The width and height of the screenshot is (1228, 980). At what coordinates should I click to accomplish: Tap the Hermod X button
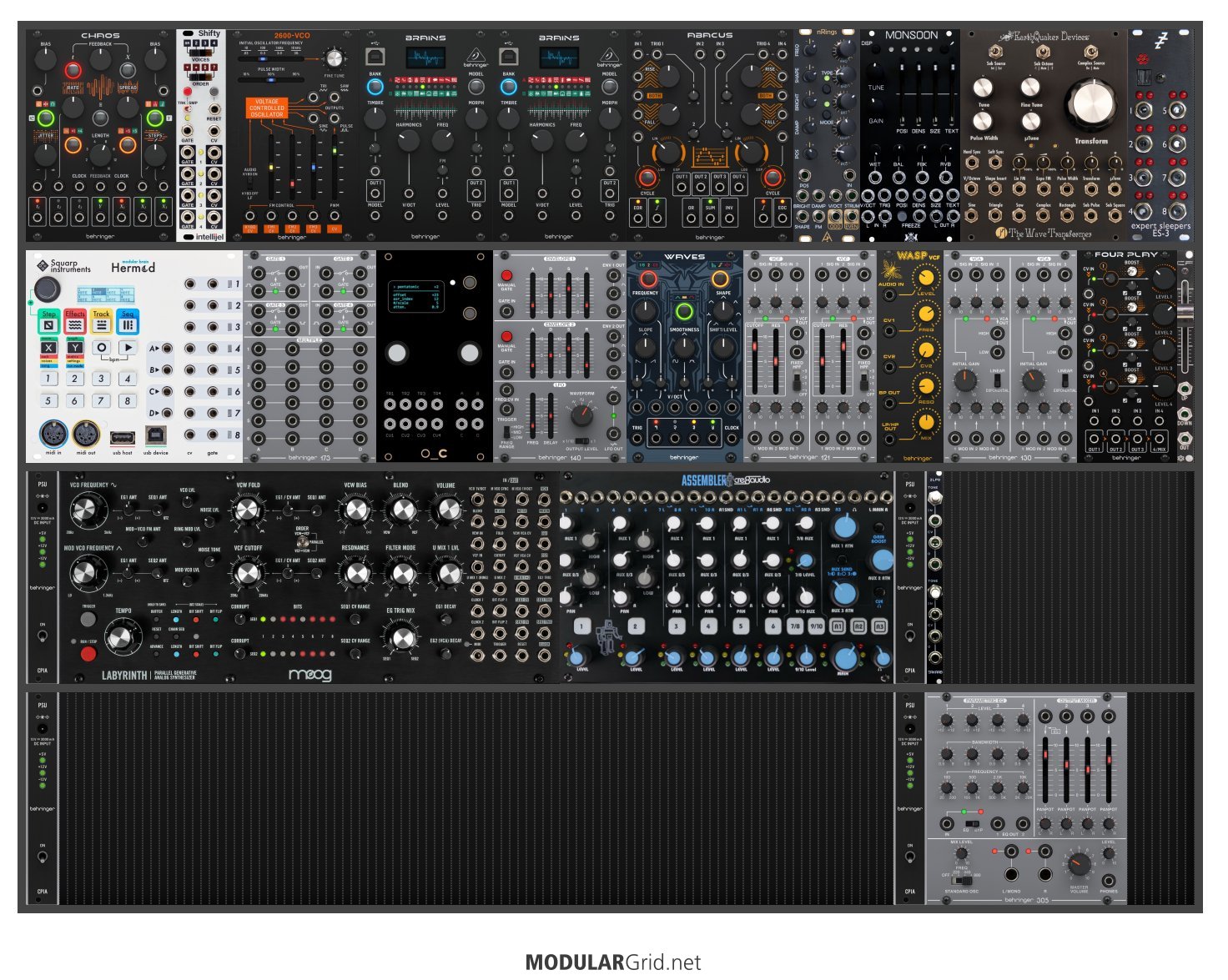48,348
